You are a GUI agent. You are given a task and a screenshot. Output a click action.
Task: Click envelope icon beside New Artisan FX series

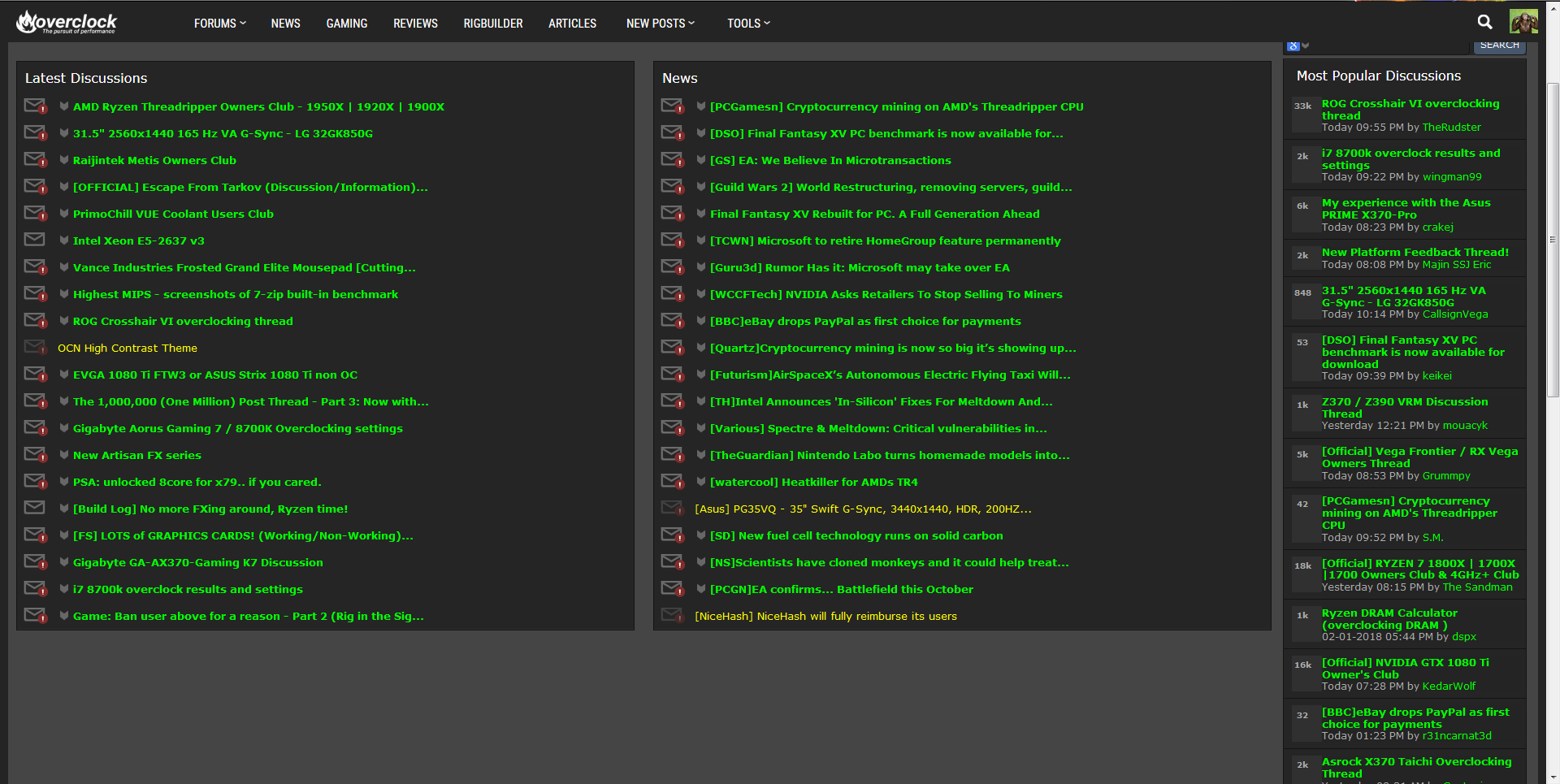35,454
